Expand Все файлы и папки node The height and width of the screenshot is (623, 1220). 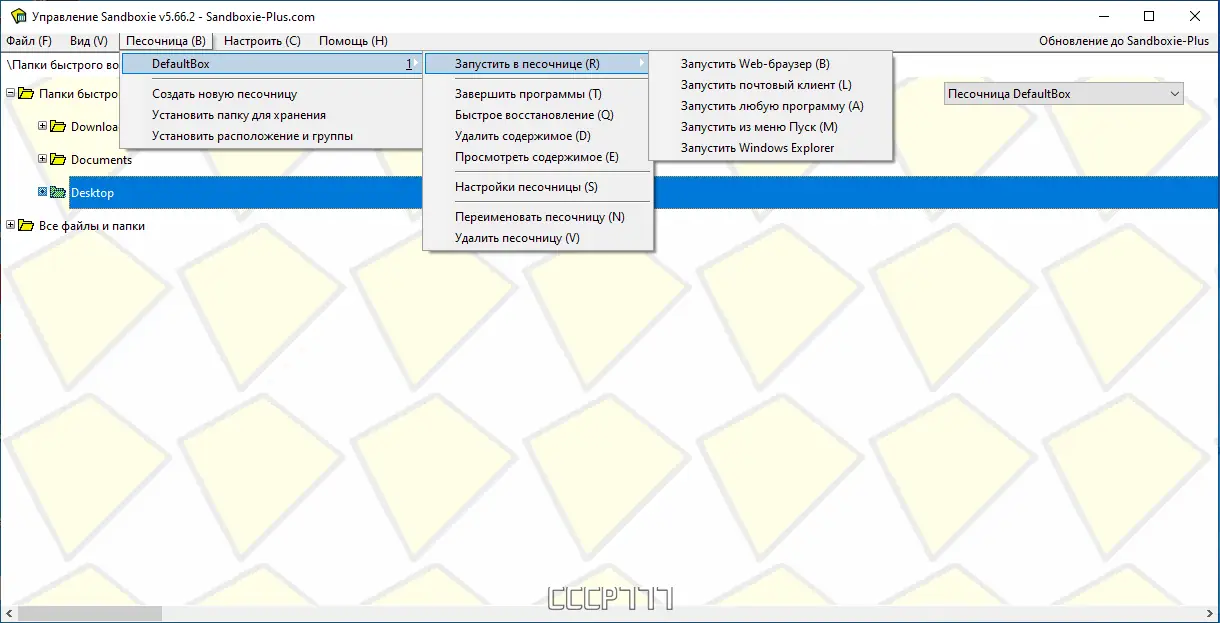pos(11,225)
